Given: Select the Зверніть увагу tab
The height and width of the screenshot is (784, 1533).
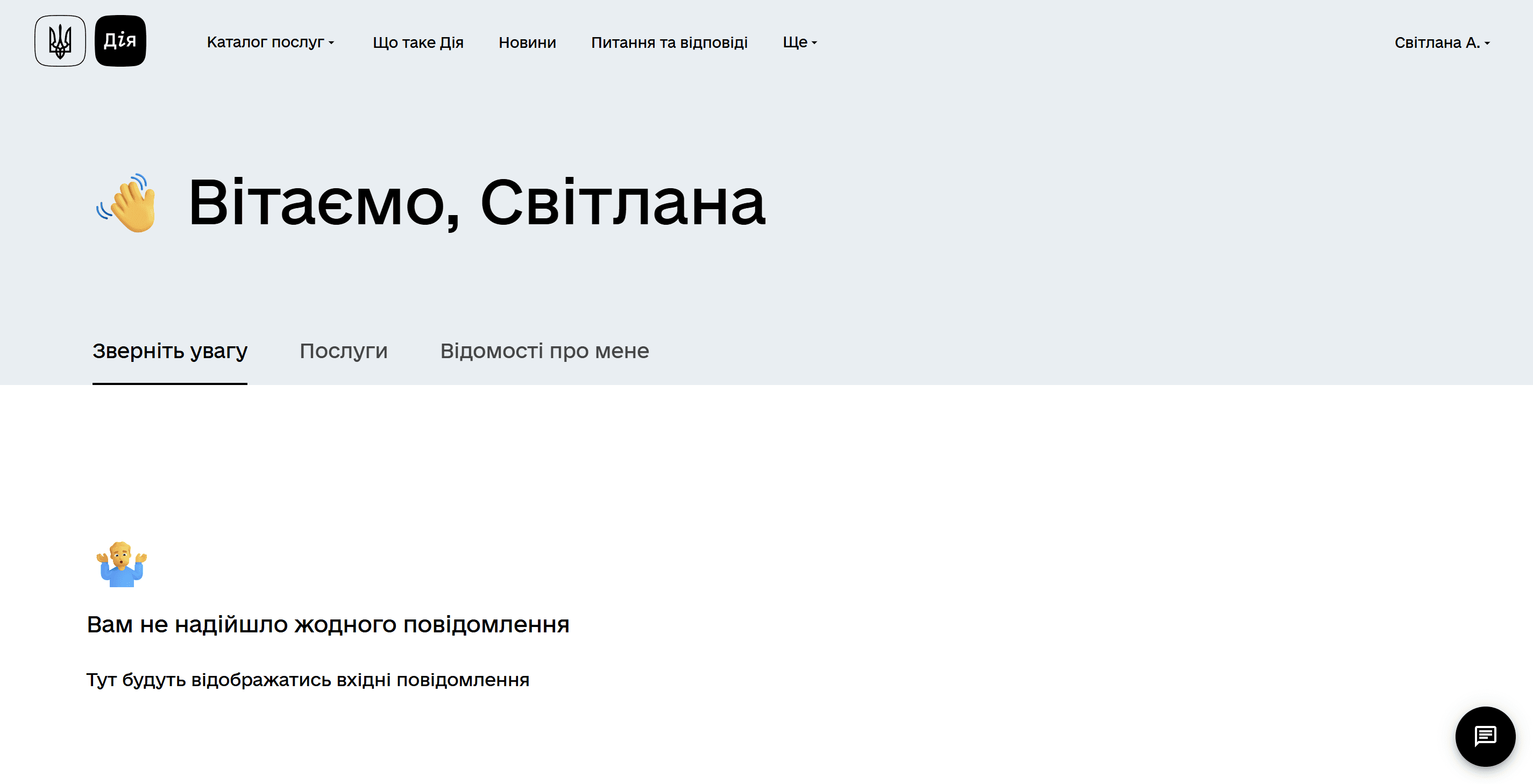Looking at the screenshot, I should [169, 351].
